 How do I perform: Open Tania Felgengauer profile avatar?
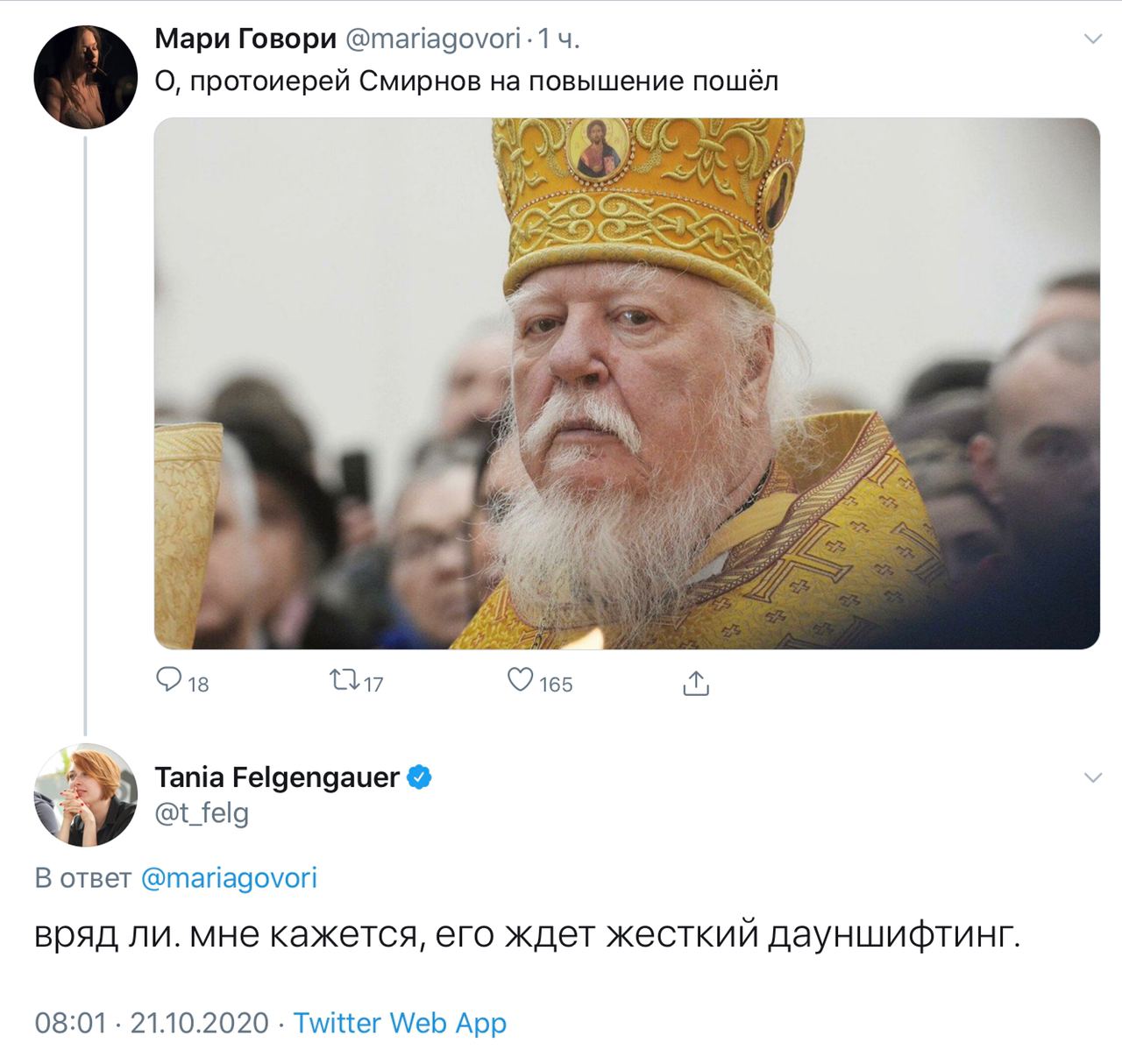tap(85, 796)
